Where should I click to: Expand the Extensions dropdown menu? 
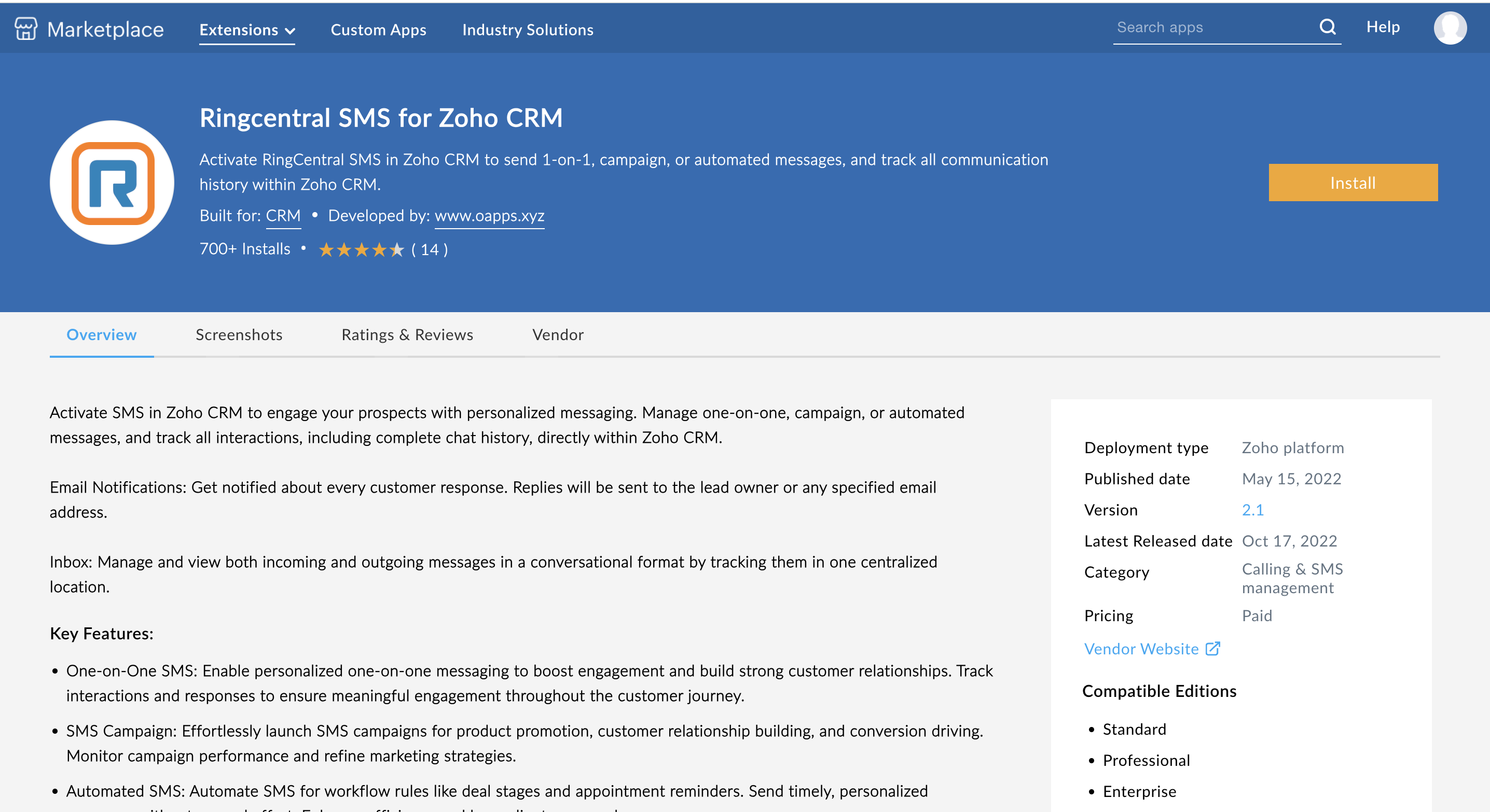[x=247, y=30]
